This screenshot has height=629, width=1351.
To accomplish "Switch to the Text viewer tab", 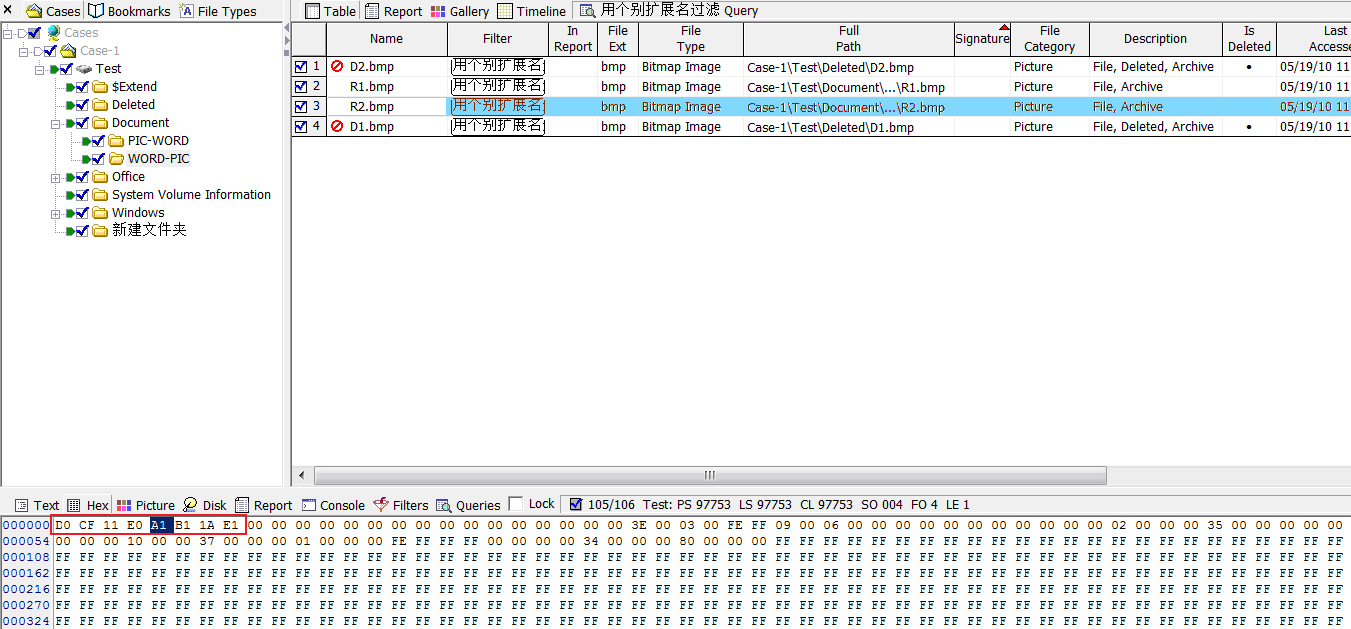I will click(37, 505).
